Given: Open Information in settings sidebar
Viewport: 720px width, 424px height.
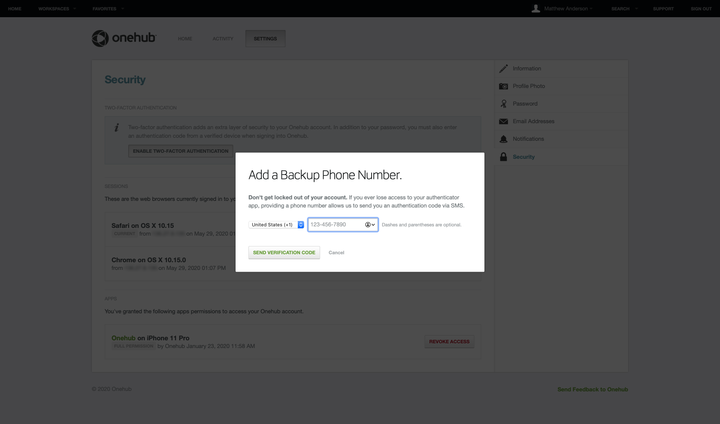Looking at the screenshot, I should tap(527, 68).
